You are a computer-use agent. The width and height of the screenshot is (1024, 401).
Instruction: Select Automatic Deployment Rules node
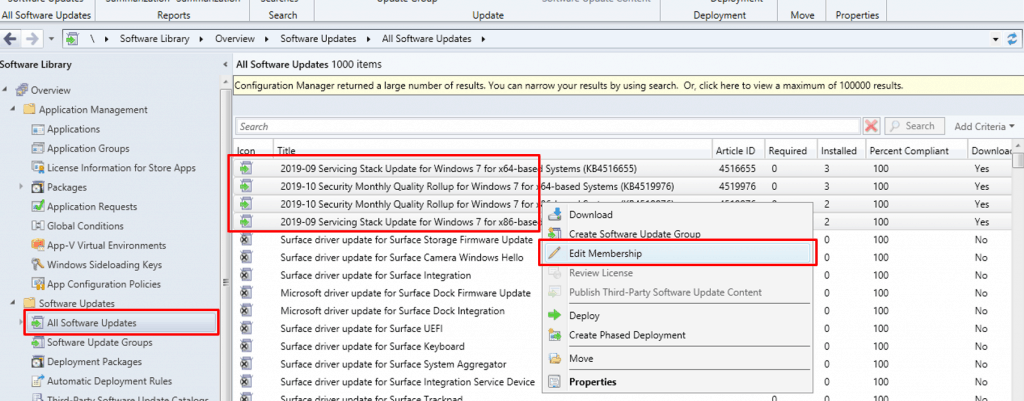110,381
